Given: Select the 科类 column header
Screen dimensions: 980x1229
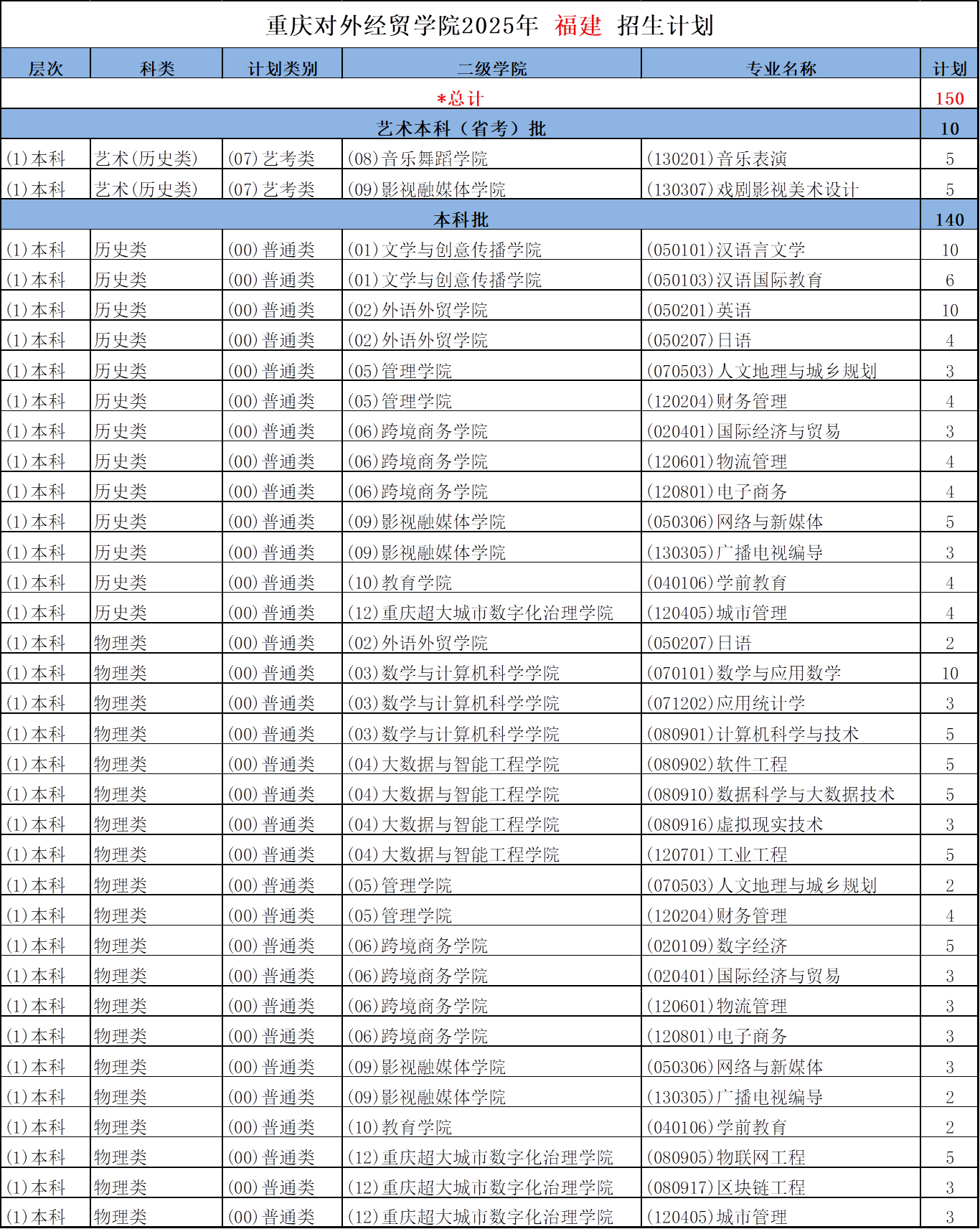Looking at the screenshot, I should [x=157, y=68].
